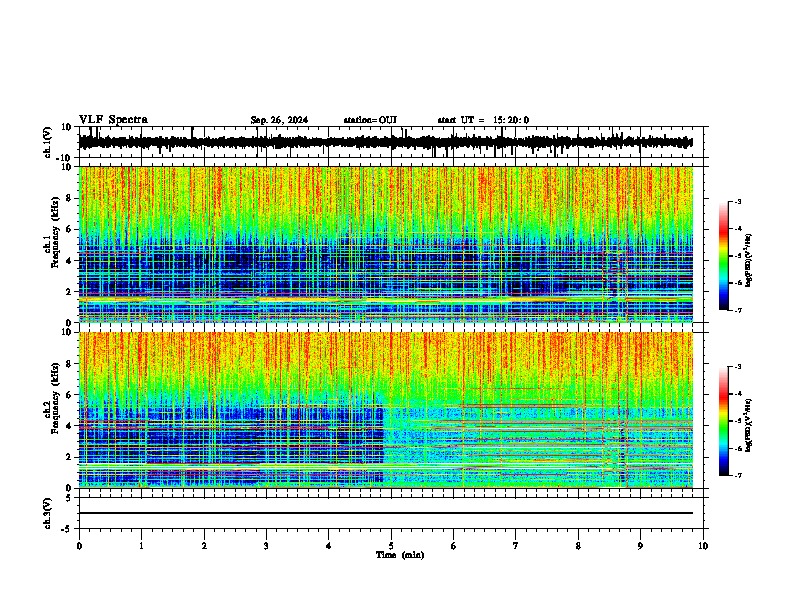The width and height of the screenshot is (792, 612).
Task: Click the date "Sep. 26, 2024"
Action: point(279,120)
